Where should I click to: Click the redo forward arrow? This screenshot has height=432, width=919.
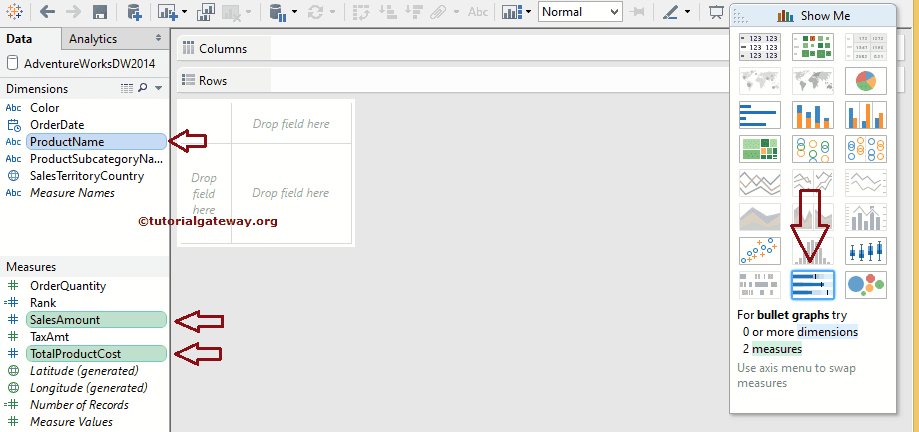pyautogui.click(x=74, y=12)
